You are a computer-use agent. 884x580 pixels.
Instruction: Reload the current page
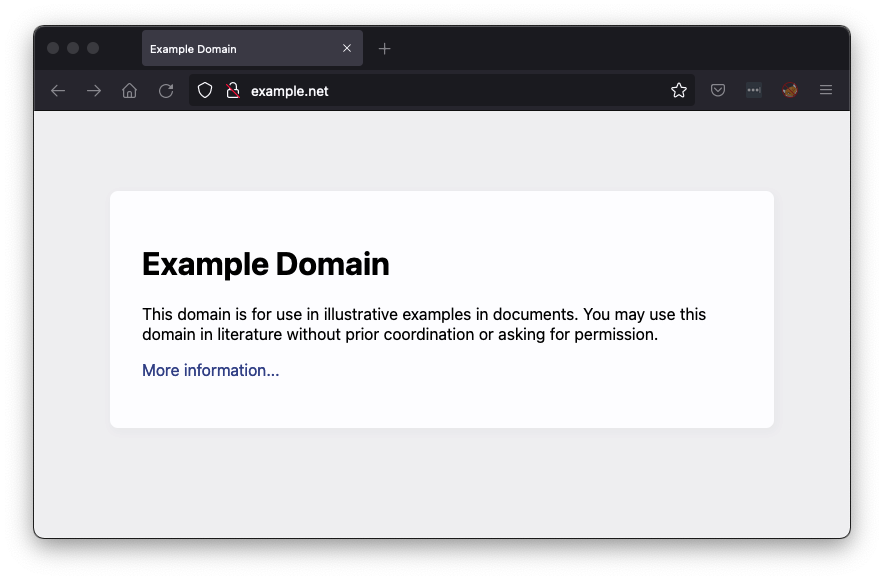pos(166,91)
